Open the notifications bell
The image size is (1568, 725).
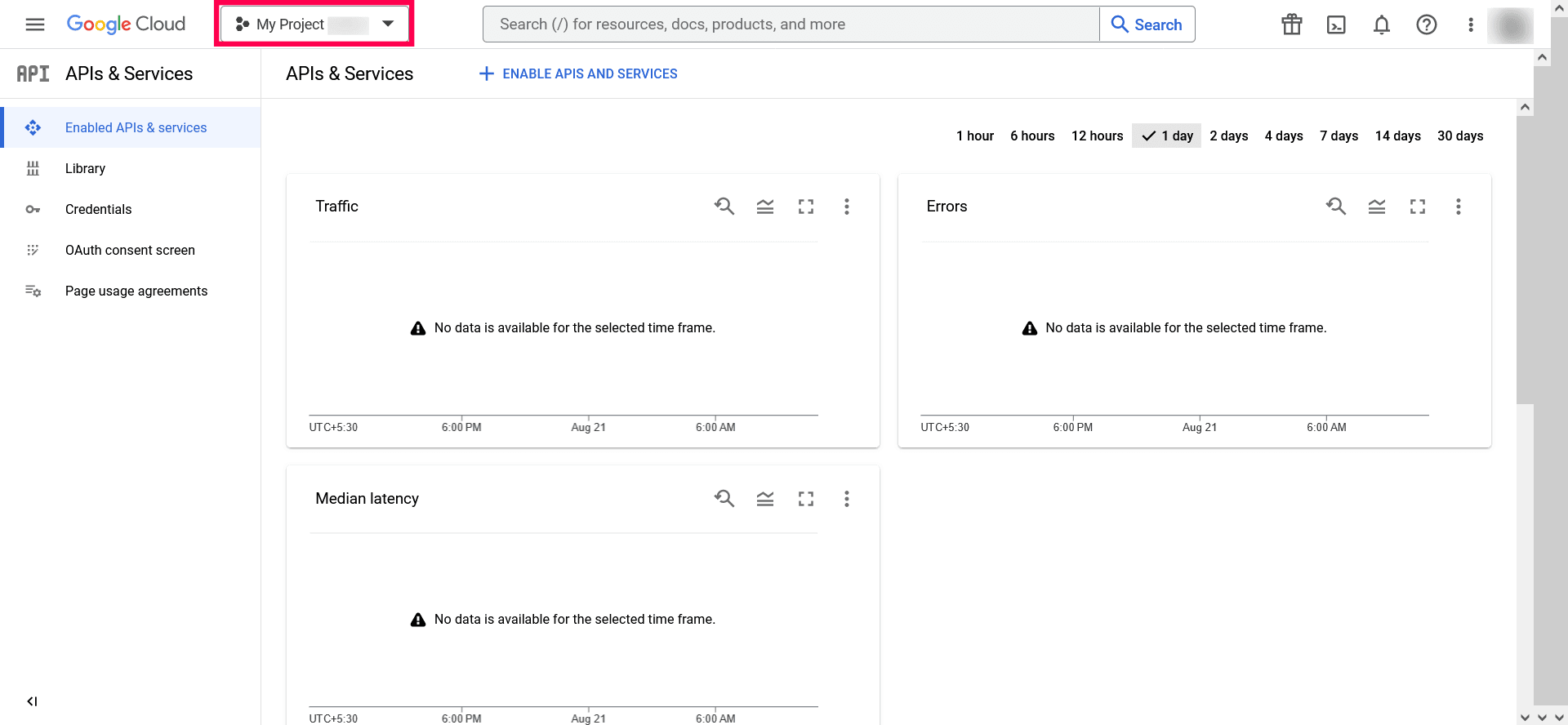1381,24
